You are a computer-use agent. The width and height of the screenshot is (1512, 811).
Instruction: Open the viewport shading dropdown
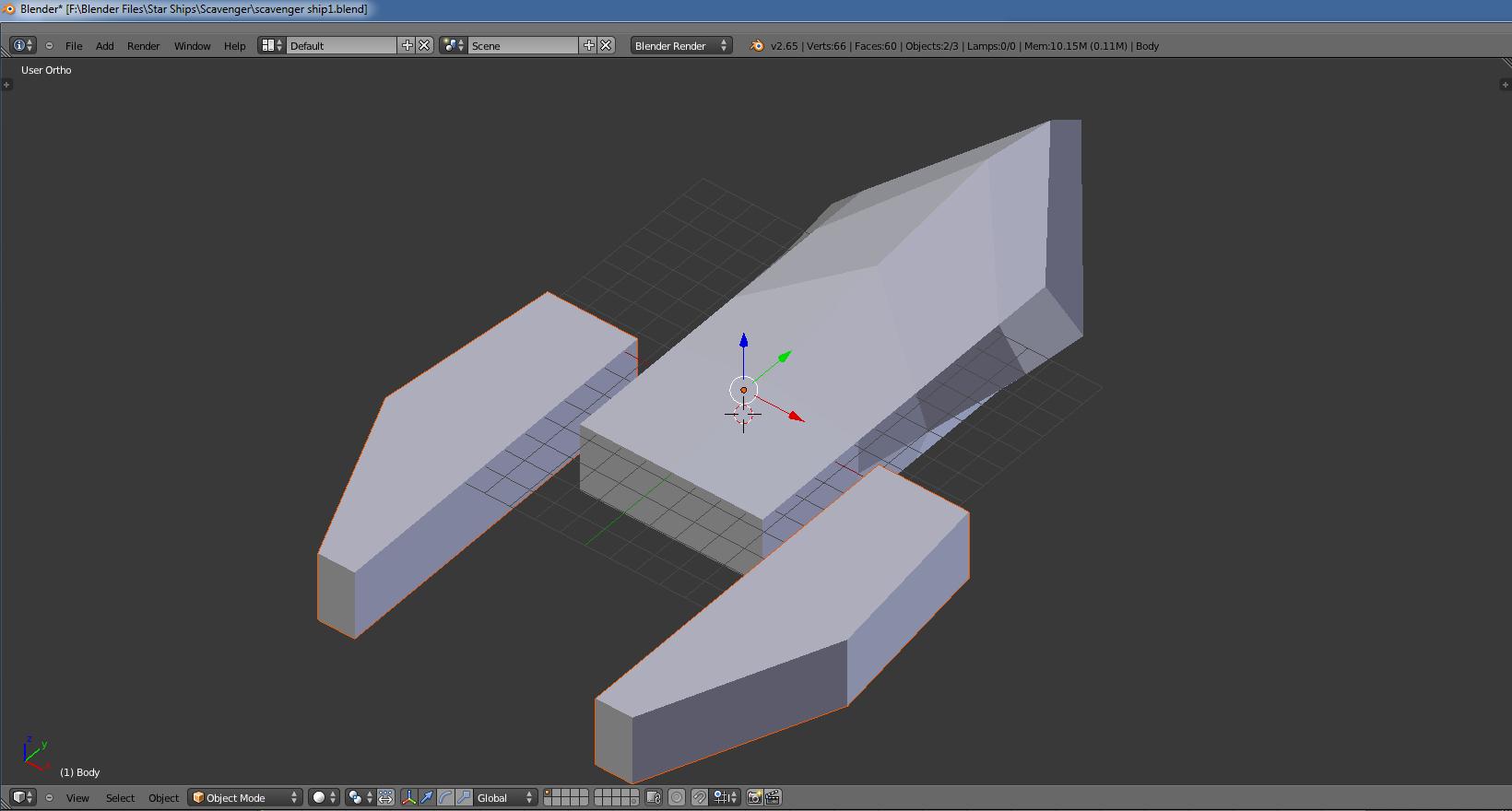click(x=324, y=797)
